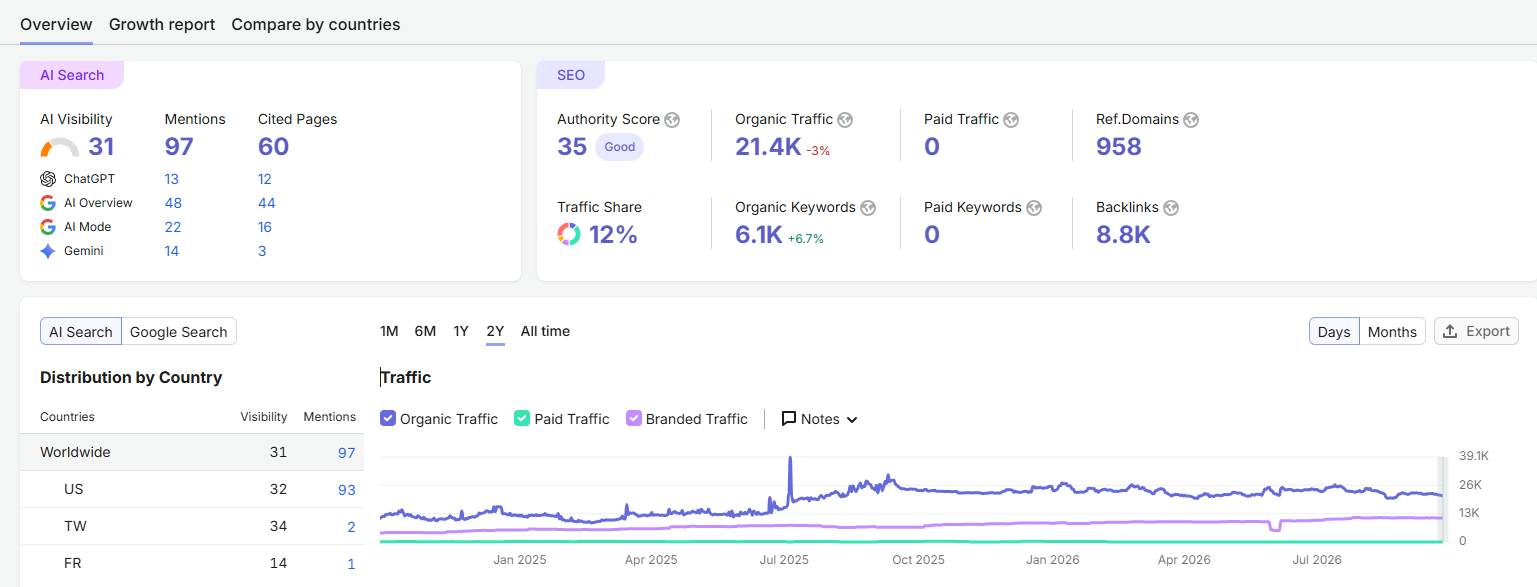Click the AI Visibility gauge icon

point(60,148)
